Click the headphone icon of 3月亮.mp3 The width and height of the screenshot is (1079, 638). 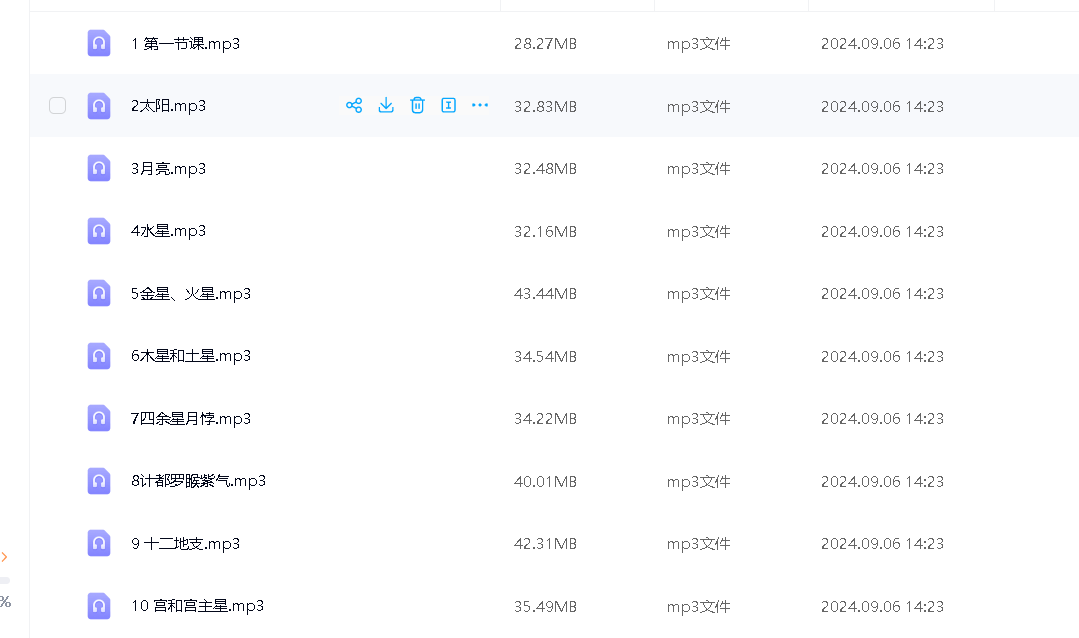99,168
